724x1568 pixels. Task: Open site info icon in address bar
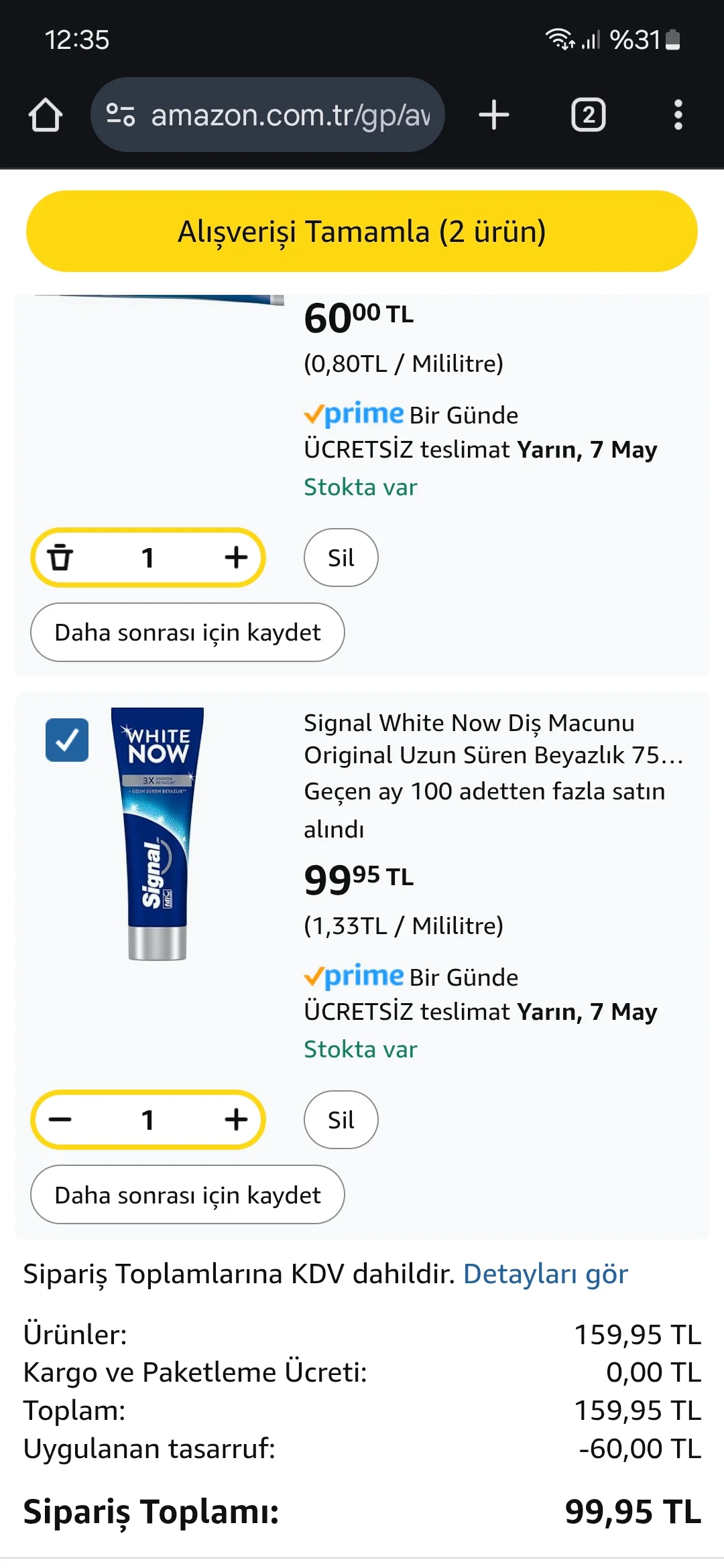click(x=121, y=115)
